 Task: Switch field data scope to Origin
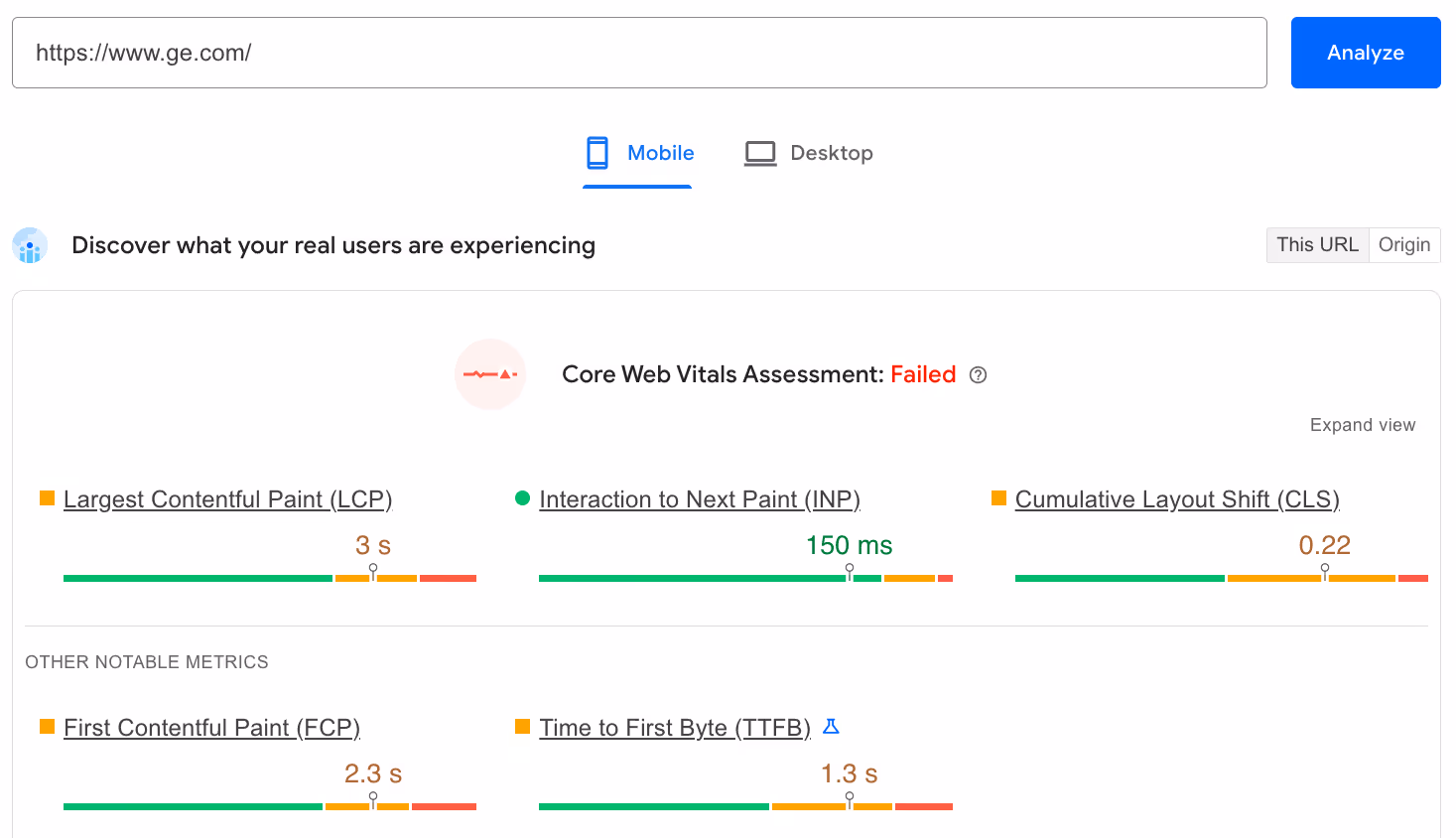tap(1404, 244)
